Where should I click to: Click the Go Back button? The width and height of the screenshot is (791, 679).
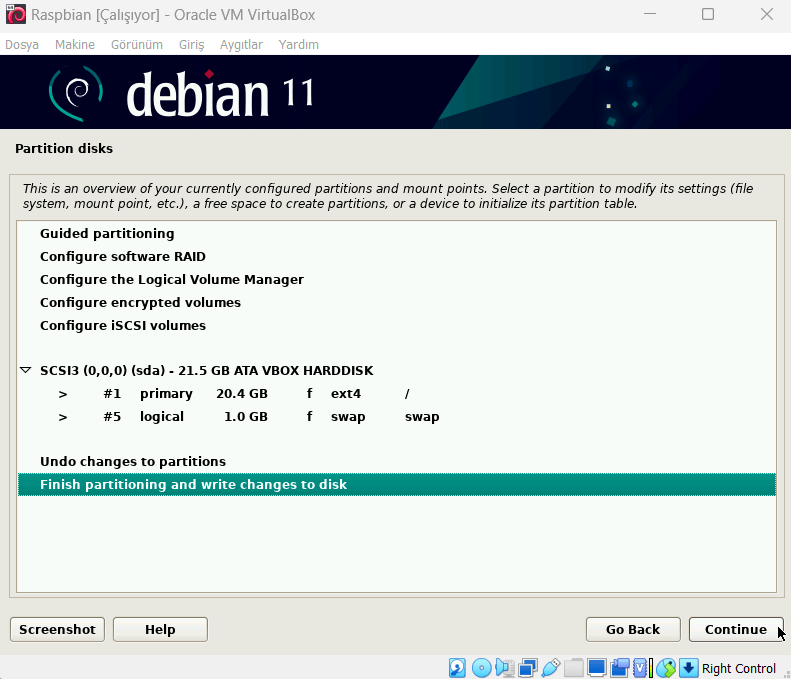[633, 629]
